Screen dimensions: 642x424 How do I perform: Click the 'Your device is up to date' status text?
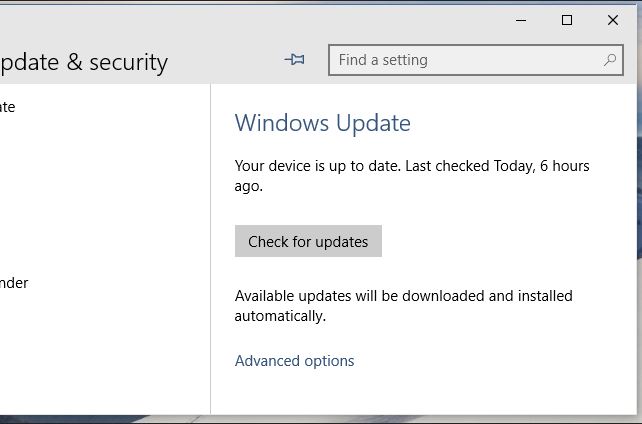pyautogui.click(x=412, y=176)
